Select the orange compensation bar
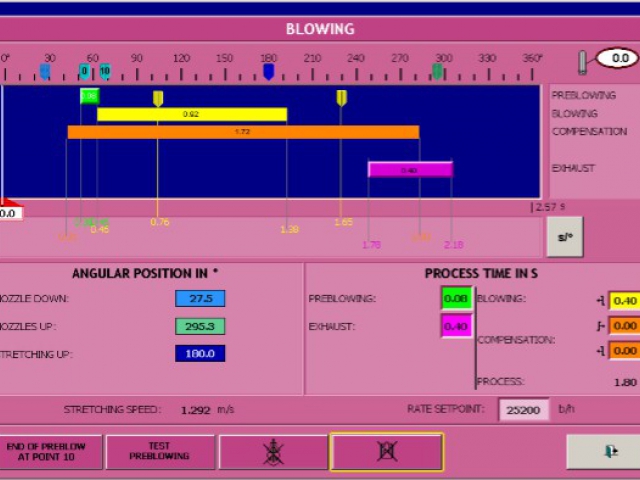Viewport: 640px width, 480px height. click(242, 132)
